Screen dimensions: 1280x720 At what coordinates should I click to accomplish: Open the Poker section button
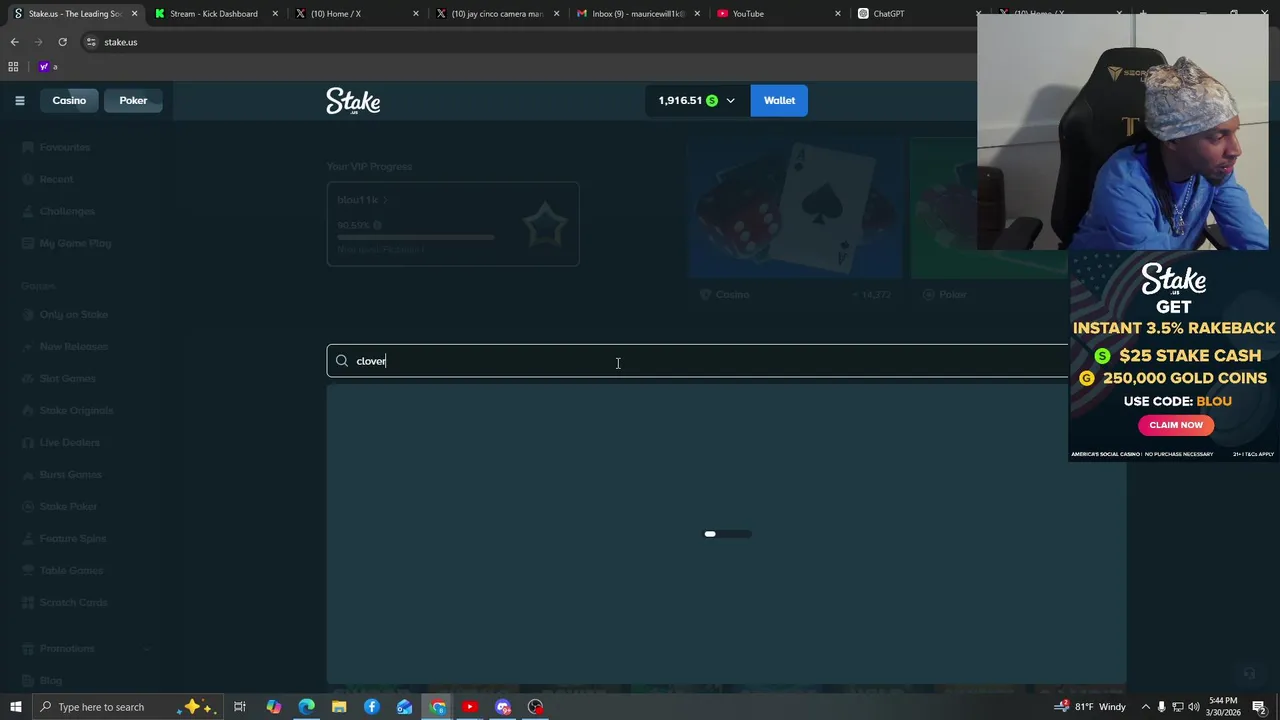pyautogui.click(x=133, y=100)
